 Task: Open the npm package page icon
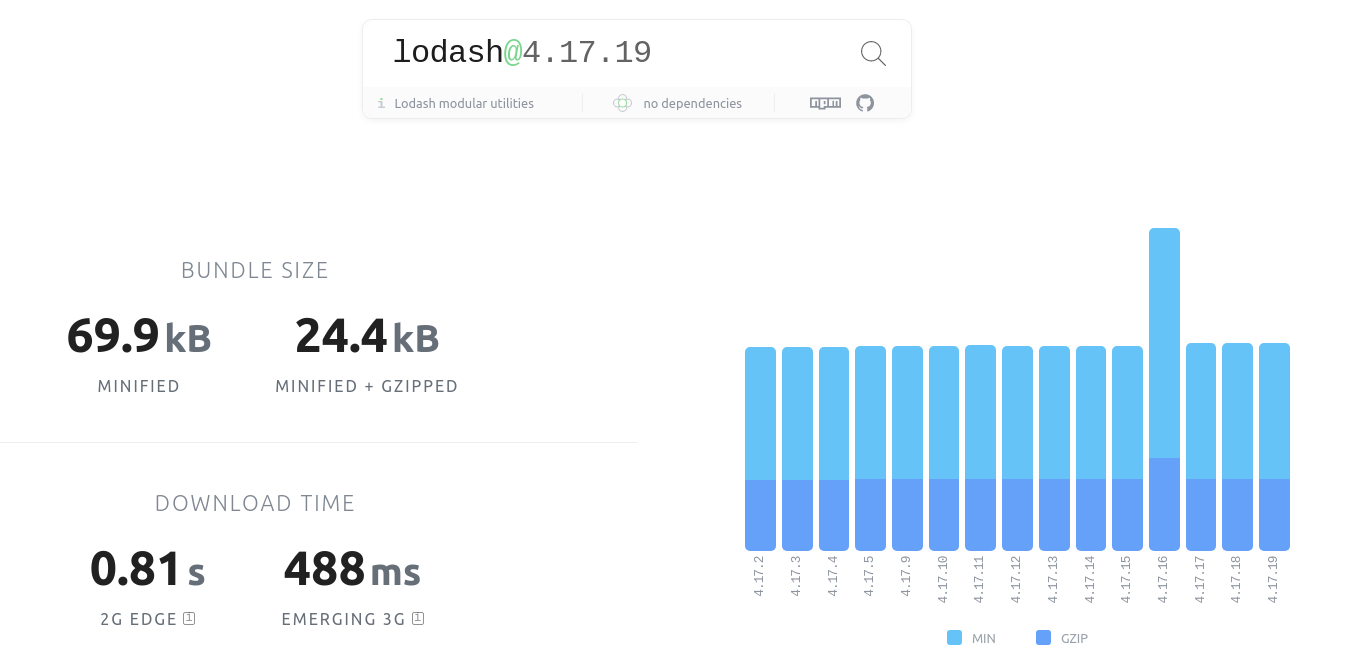825,103
